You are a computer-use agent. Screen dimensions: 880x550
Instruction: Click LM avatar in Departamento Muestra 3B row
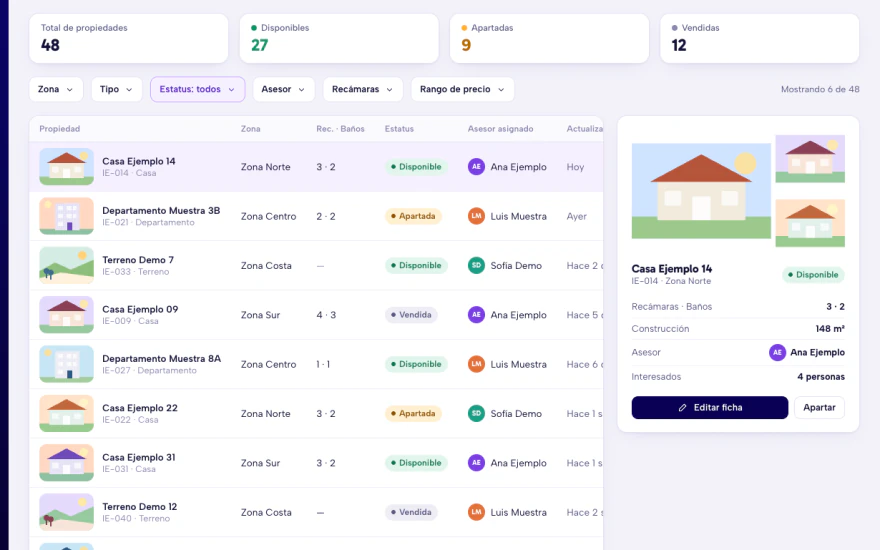pos(476,216)
